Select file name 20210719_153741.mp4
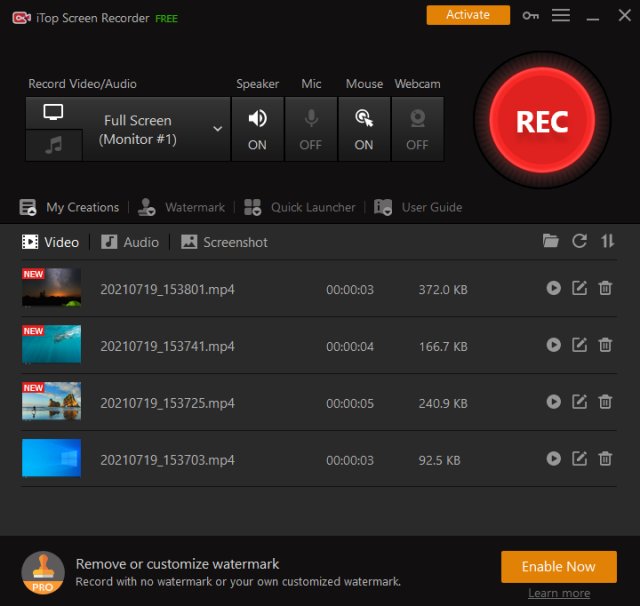 167,346
